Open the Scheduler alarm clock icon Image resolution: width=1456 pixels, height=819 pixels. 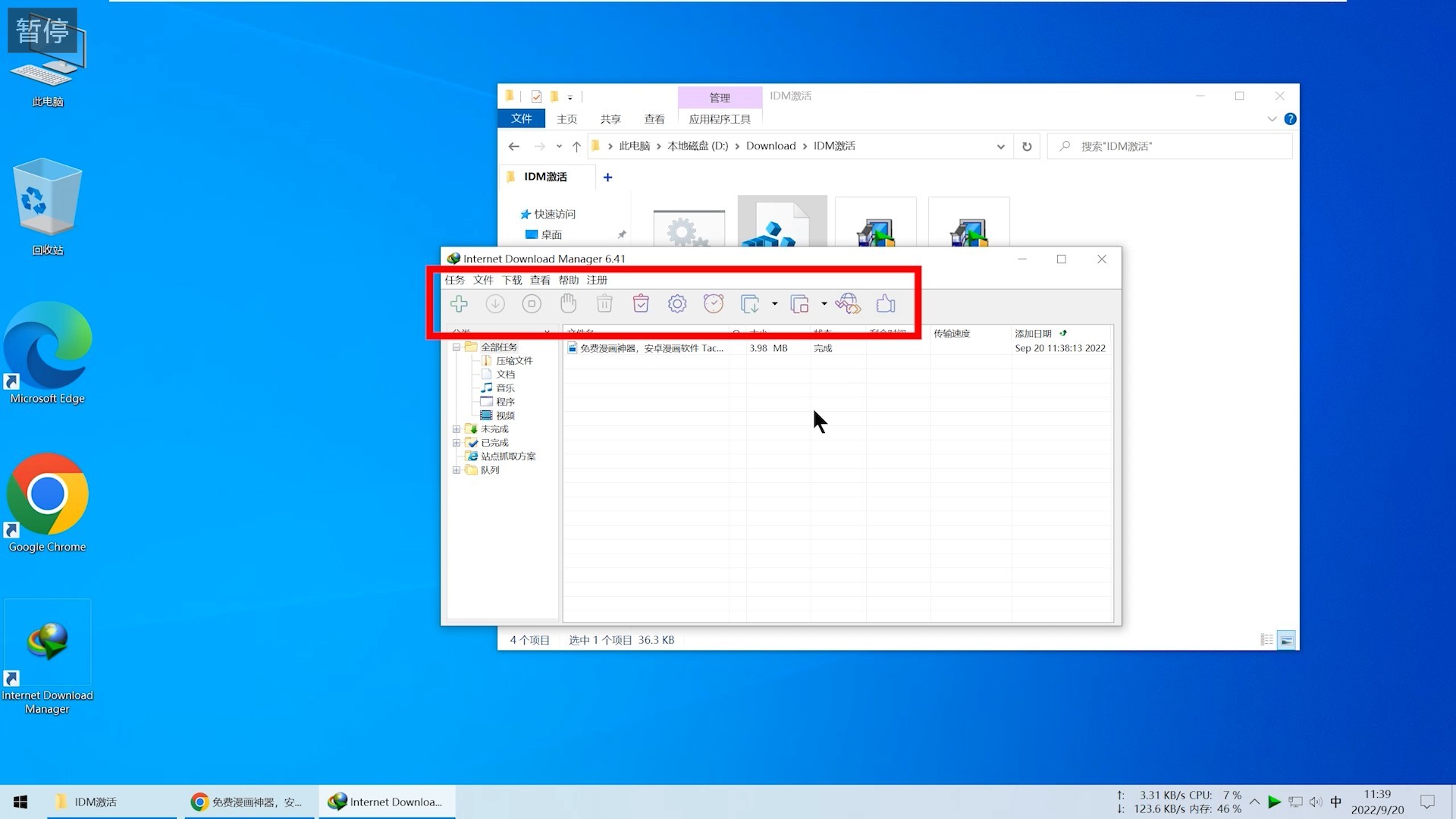714,304
